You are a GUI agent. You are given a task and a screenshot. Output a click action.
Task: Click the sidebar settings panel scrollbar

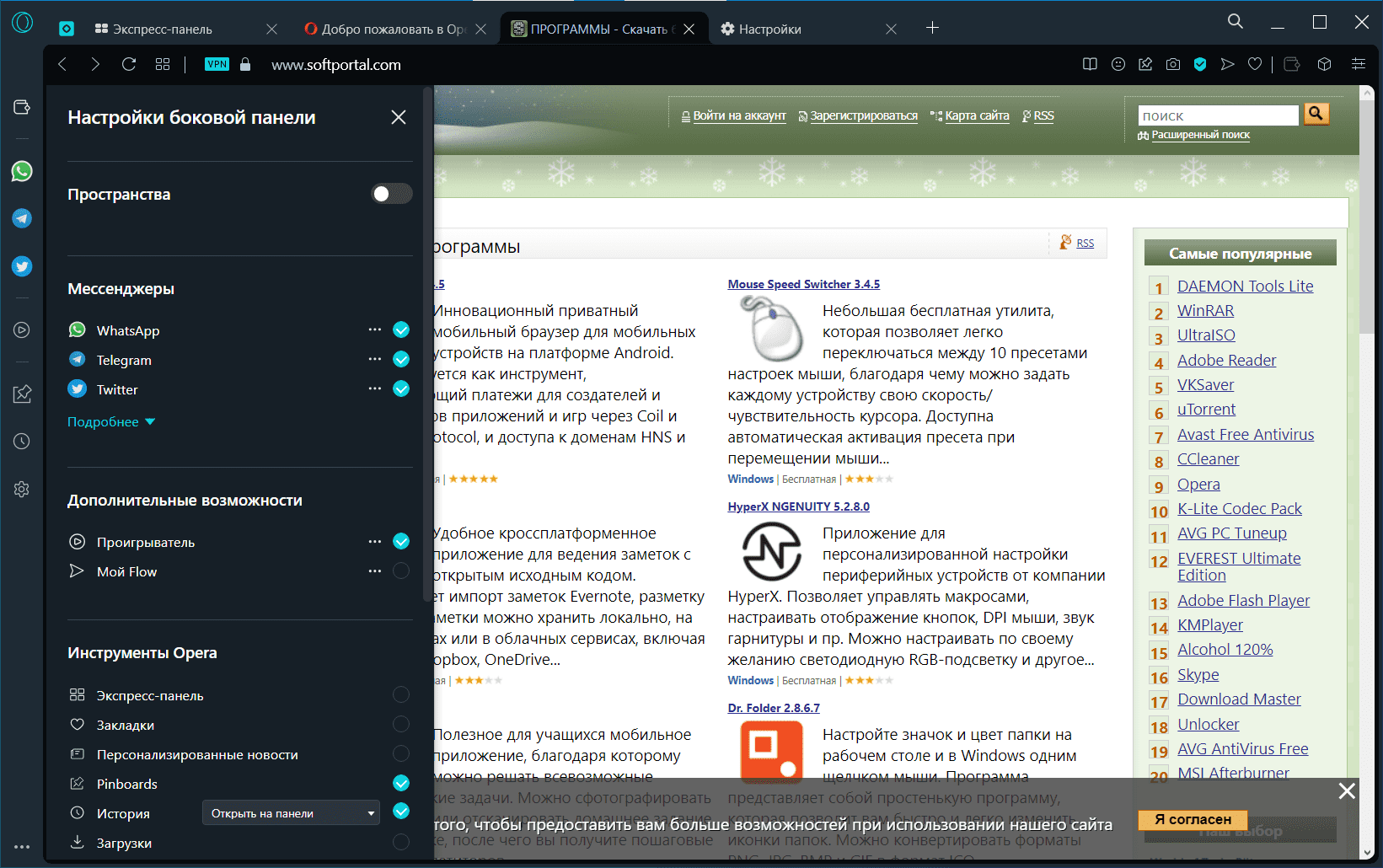coord(427,345)
